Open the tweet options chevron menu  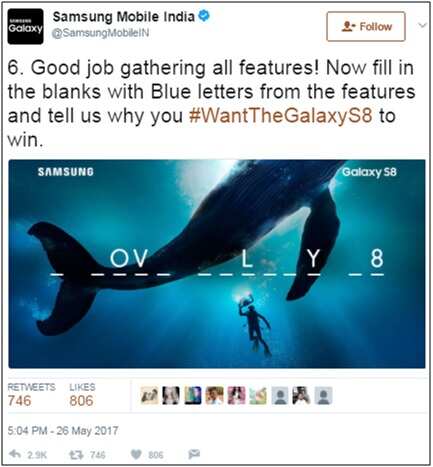(x=422, y=25)
